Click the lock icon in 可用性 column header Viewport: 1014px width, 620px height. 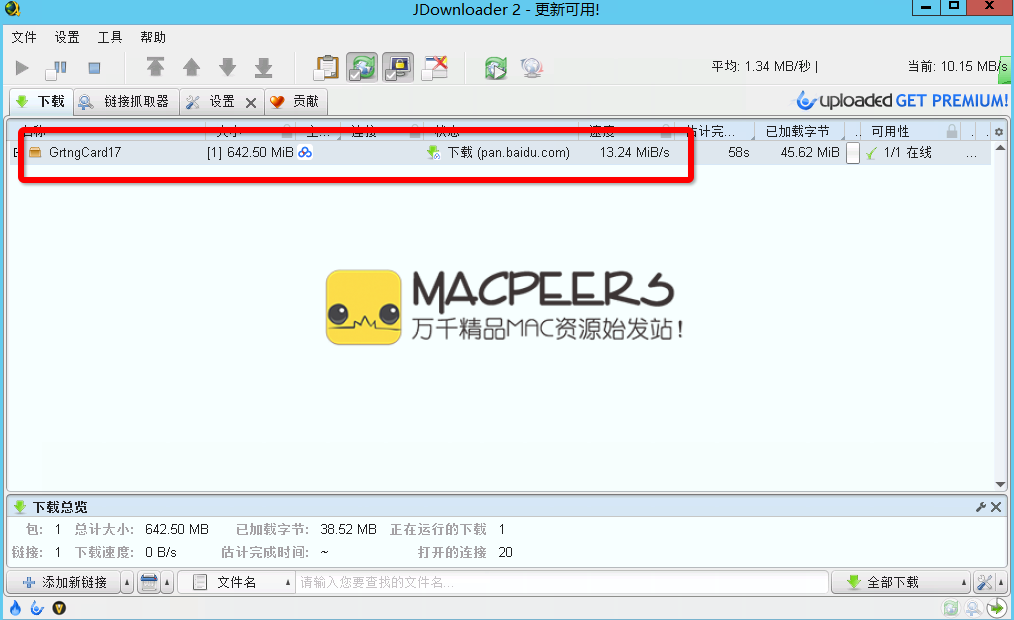952,131
